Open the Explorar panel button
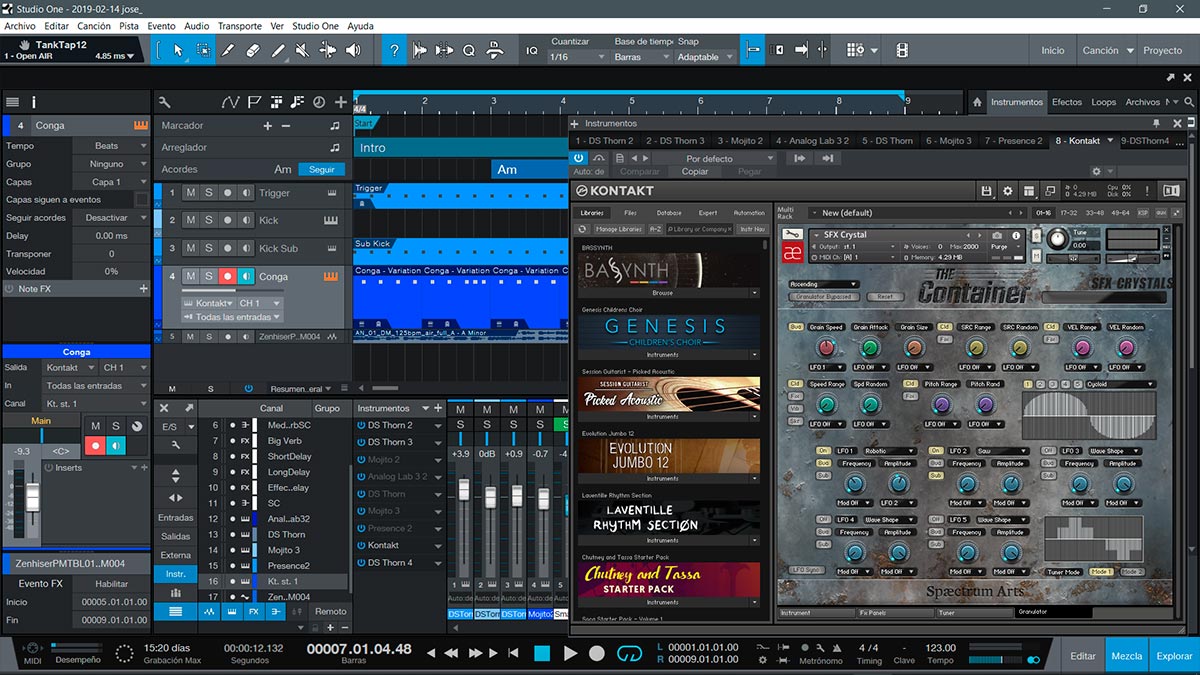The image size is (1200, 675). pos(1175,656)
